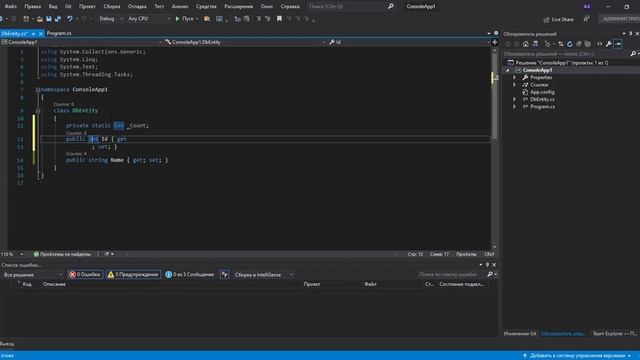Click the split editor plus icon above scrollbar
Screen dimensions: 640x360
point(495,42)
